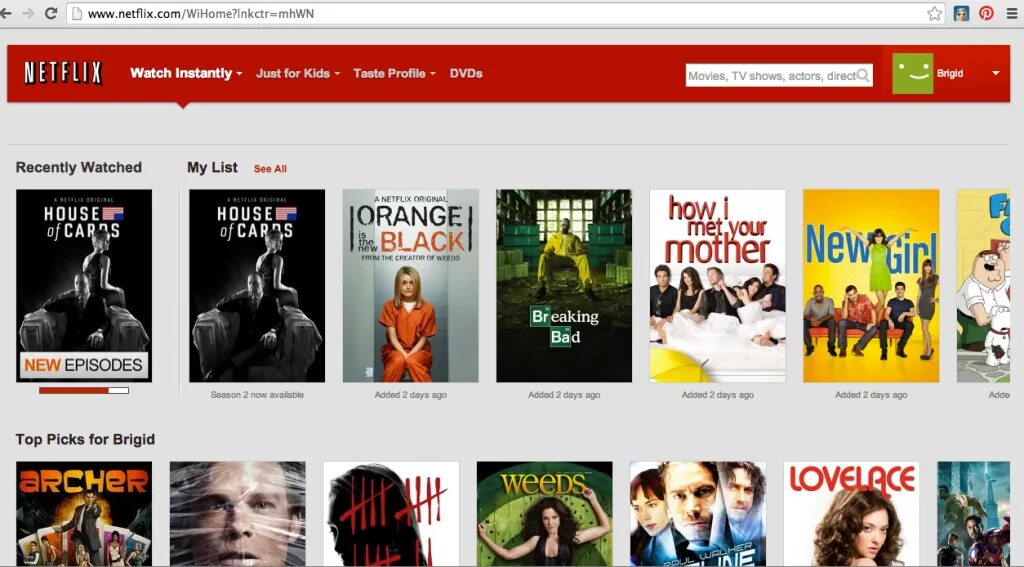Click 'Added 2 days ago' under New Girl

pyautogui.click(x=871, y=395)
